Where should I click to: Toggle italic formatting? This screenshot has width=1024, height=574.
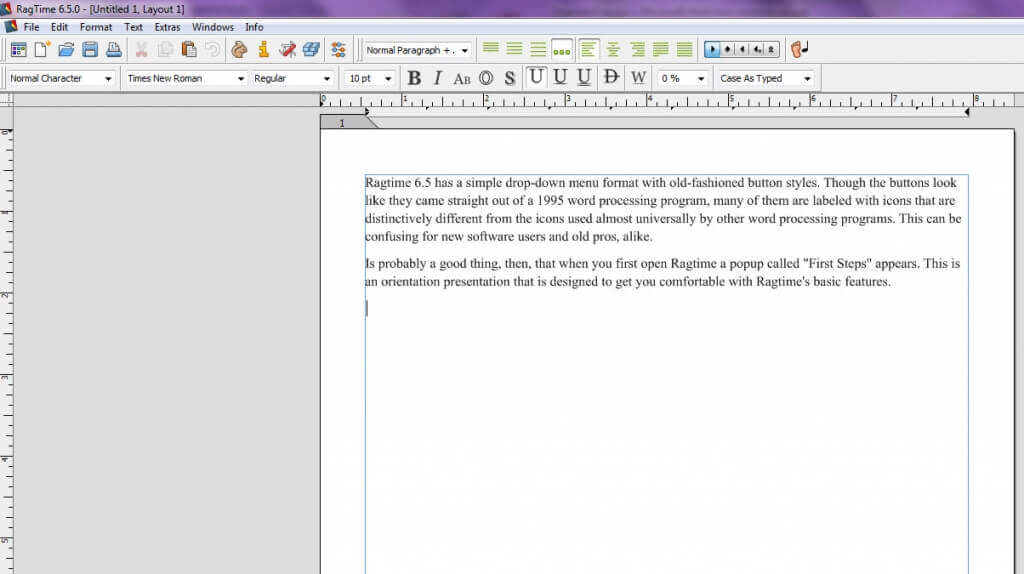tap(438, 78)
